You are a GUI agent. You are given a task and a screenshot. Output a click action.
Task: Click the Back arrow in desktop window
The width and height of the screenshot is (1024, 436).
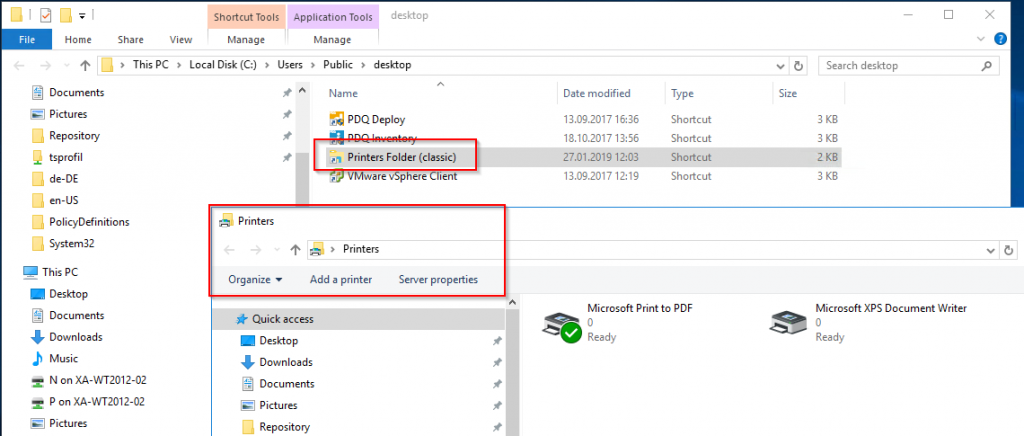[20, 65]
